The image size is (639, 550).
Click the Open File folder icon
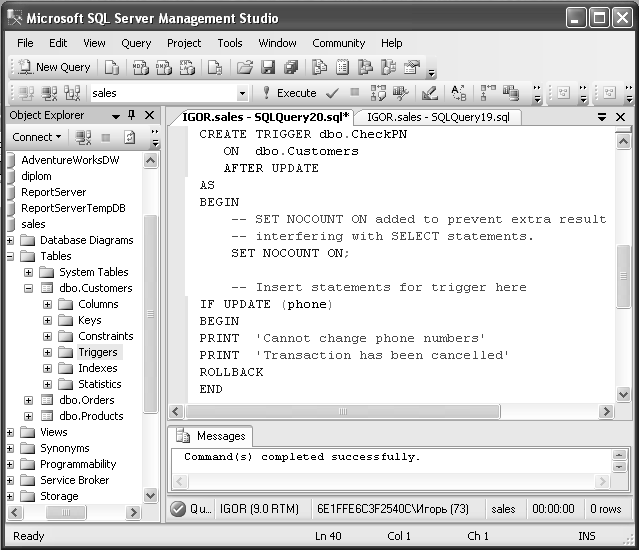pos(245,67)
